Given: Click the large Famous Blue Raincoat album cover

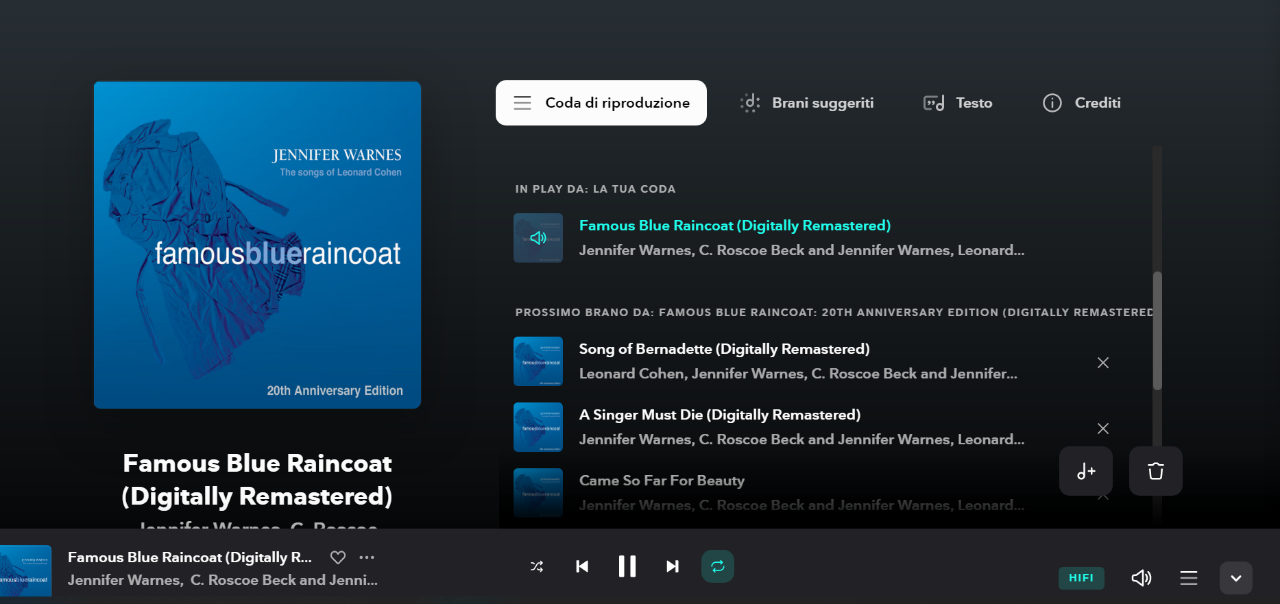Looking at the screenshot, I should tap(257, 245).
